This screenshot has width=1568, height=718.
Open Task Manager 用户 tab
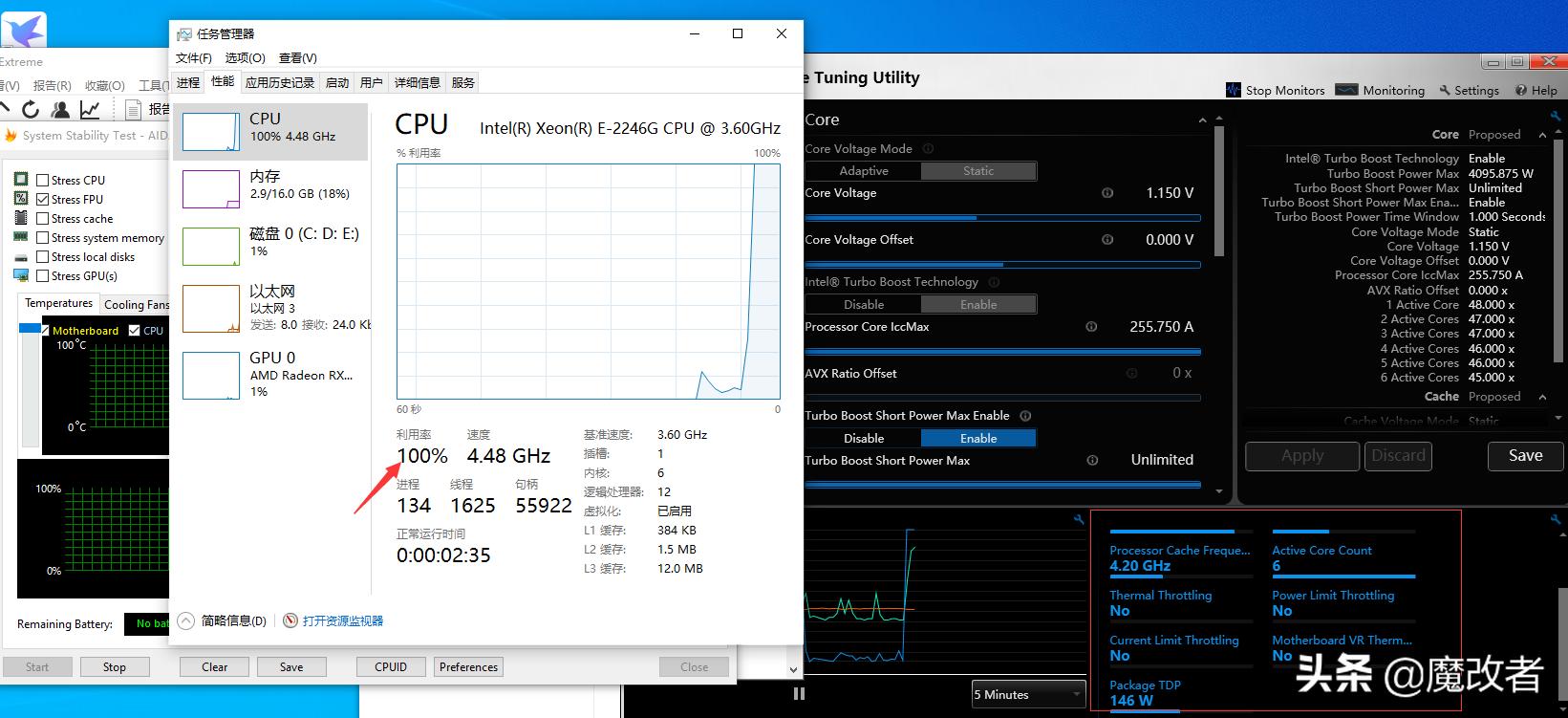(x=372, y=82)
